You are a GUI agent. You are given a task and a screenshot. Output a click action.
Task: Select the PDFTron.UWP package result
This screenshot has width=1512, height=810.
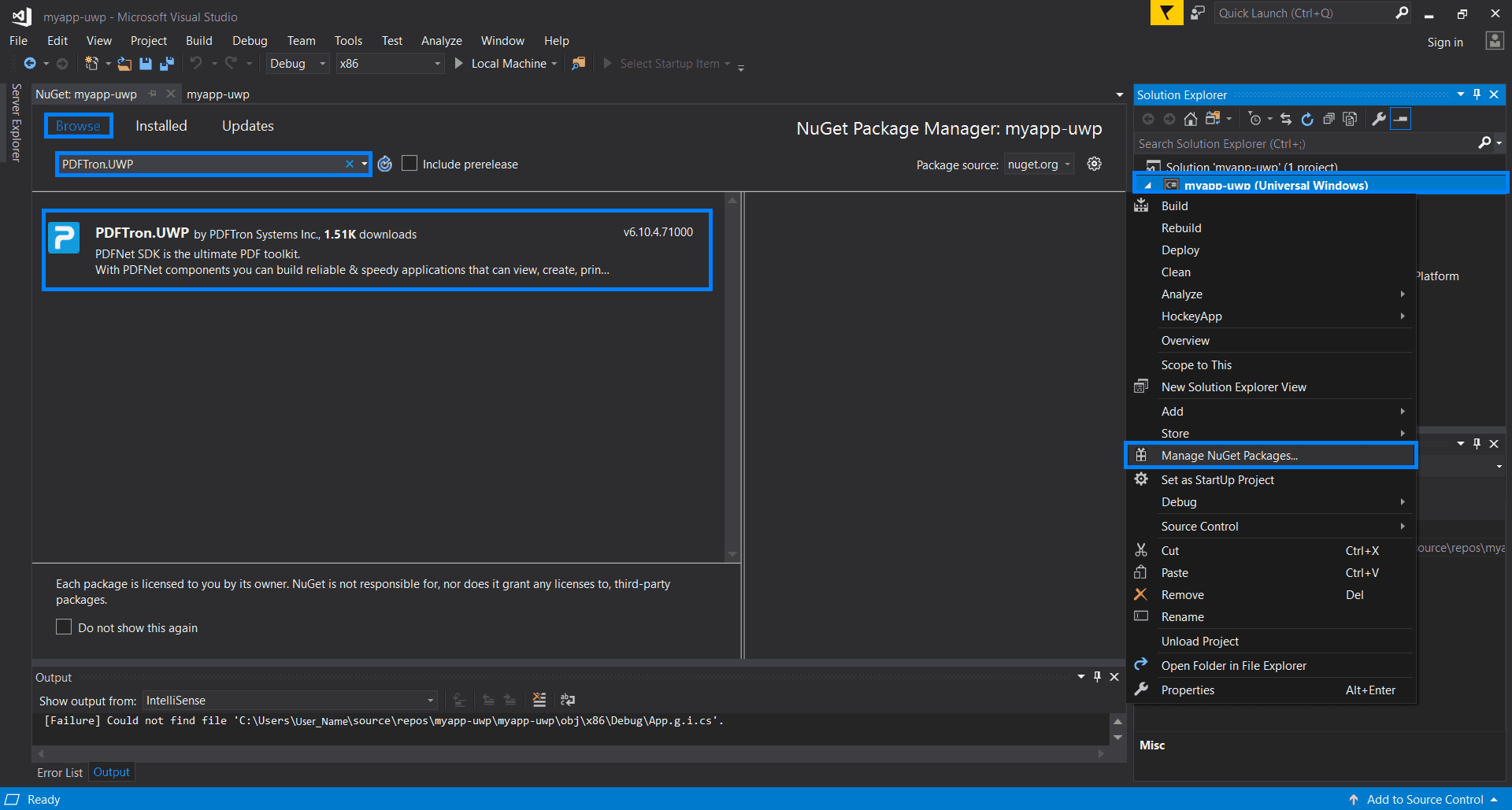click(377, 250)
